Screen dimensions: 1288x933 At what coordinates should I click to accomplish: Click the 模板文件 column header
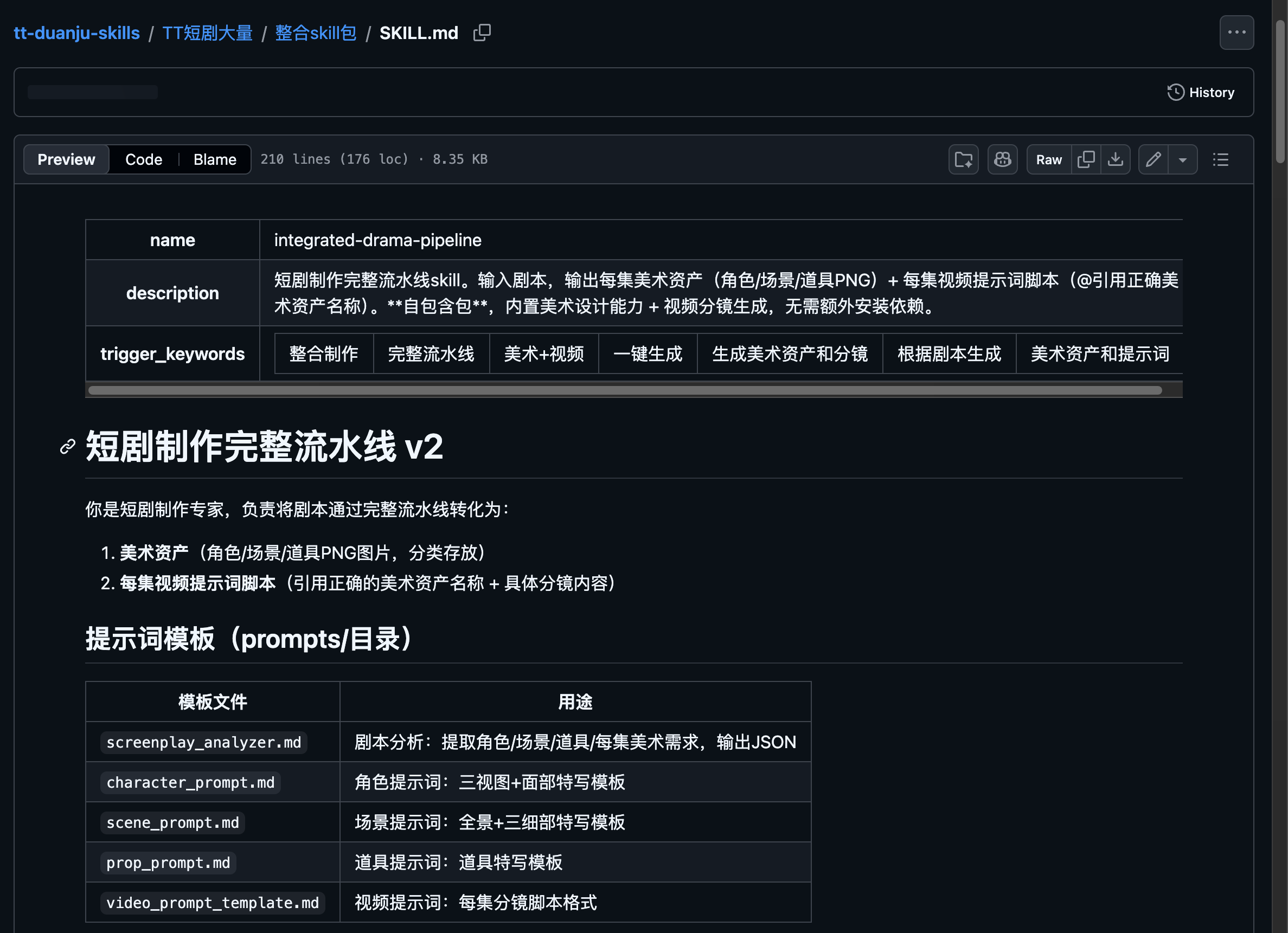click(x=213, y=702)
